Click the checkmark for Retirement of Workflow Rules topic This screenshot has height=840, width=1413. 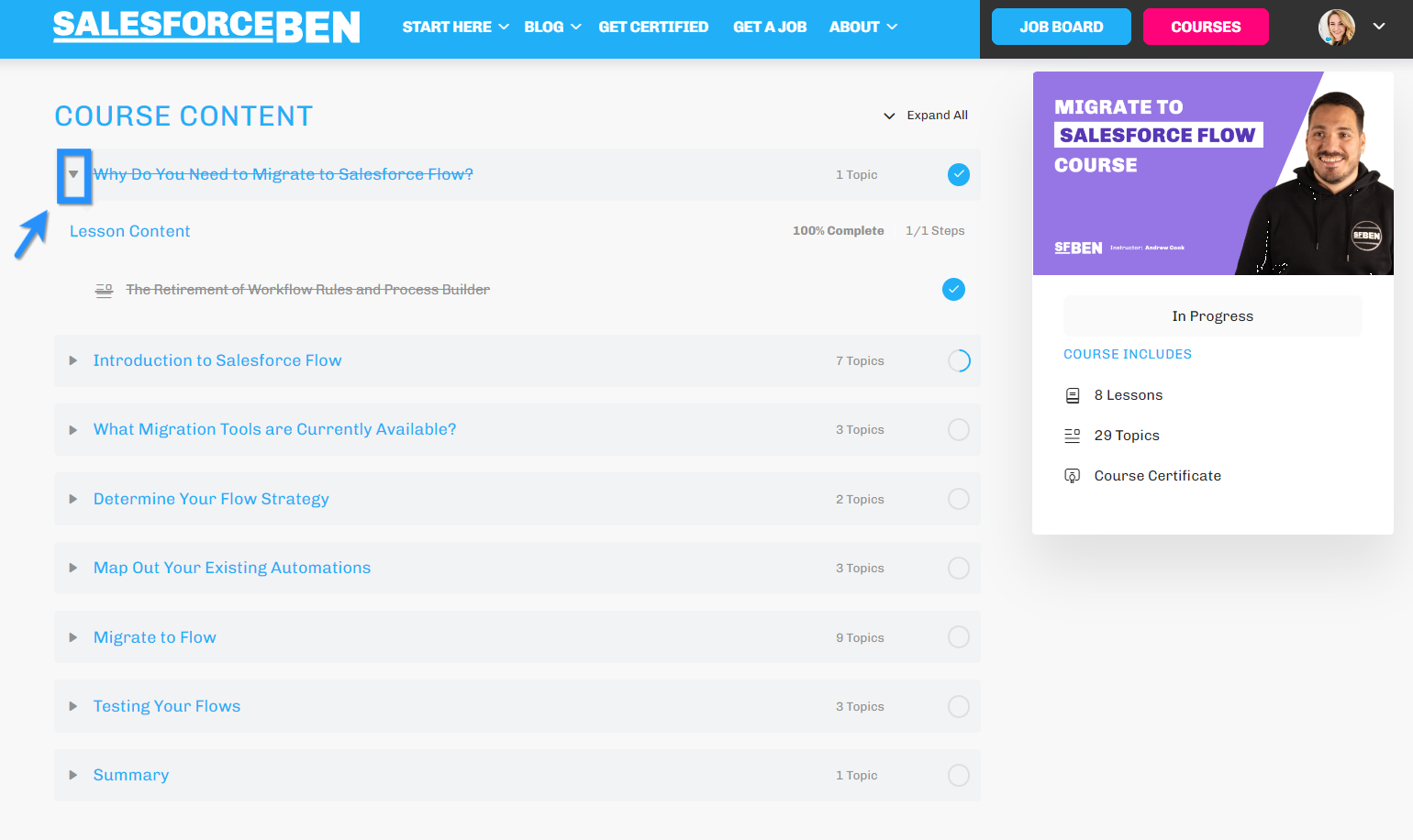point(954,290)
